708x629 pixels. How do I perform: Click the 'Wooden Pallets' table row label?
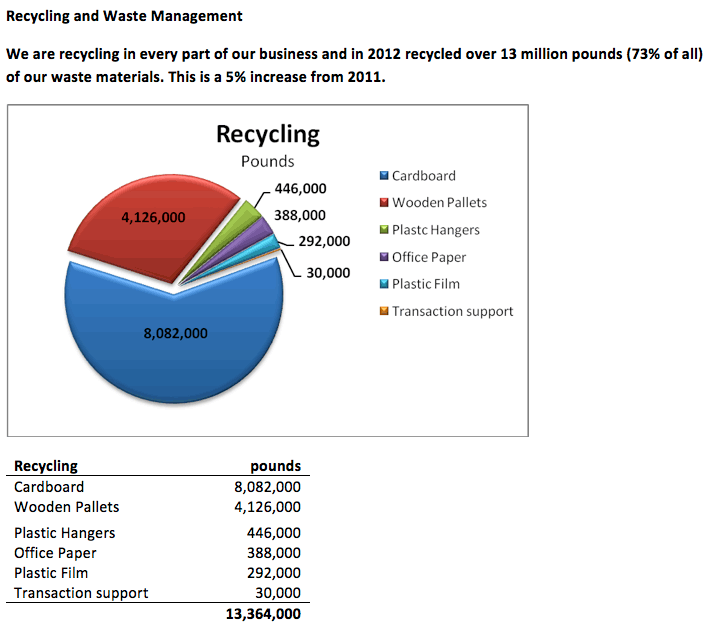pos(66,507)
